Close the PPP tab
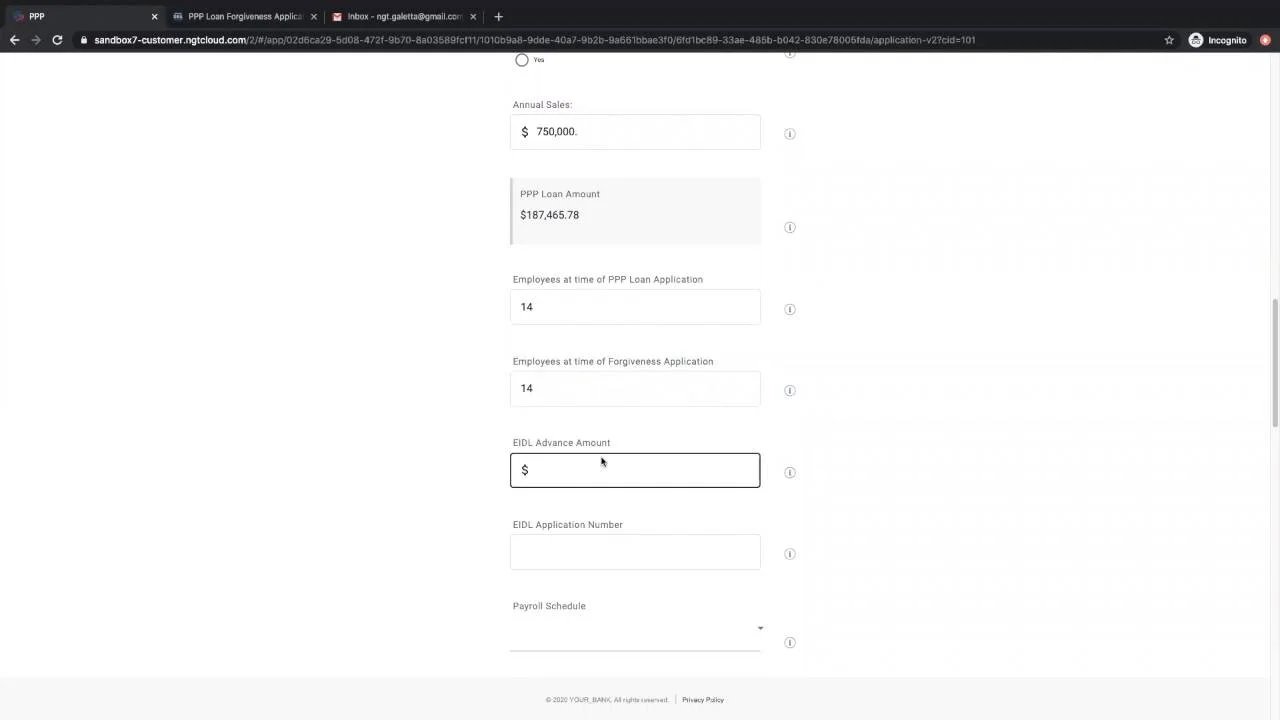Viewport: 1280px width, 720px height. click(x=154, y=17)
